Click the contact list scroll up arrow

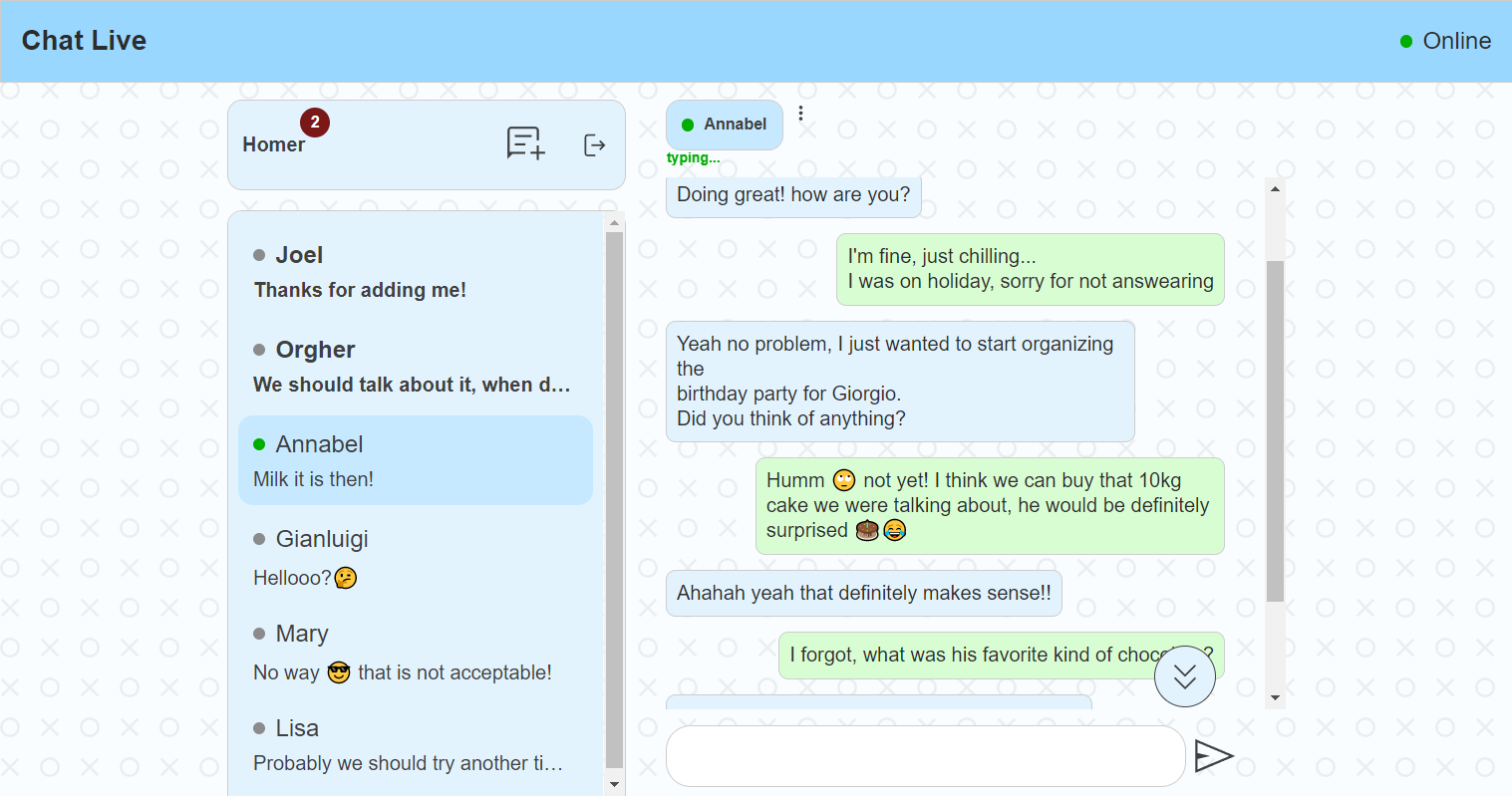[614, 223]
